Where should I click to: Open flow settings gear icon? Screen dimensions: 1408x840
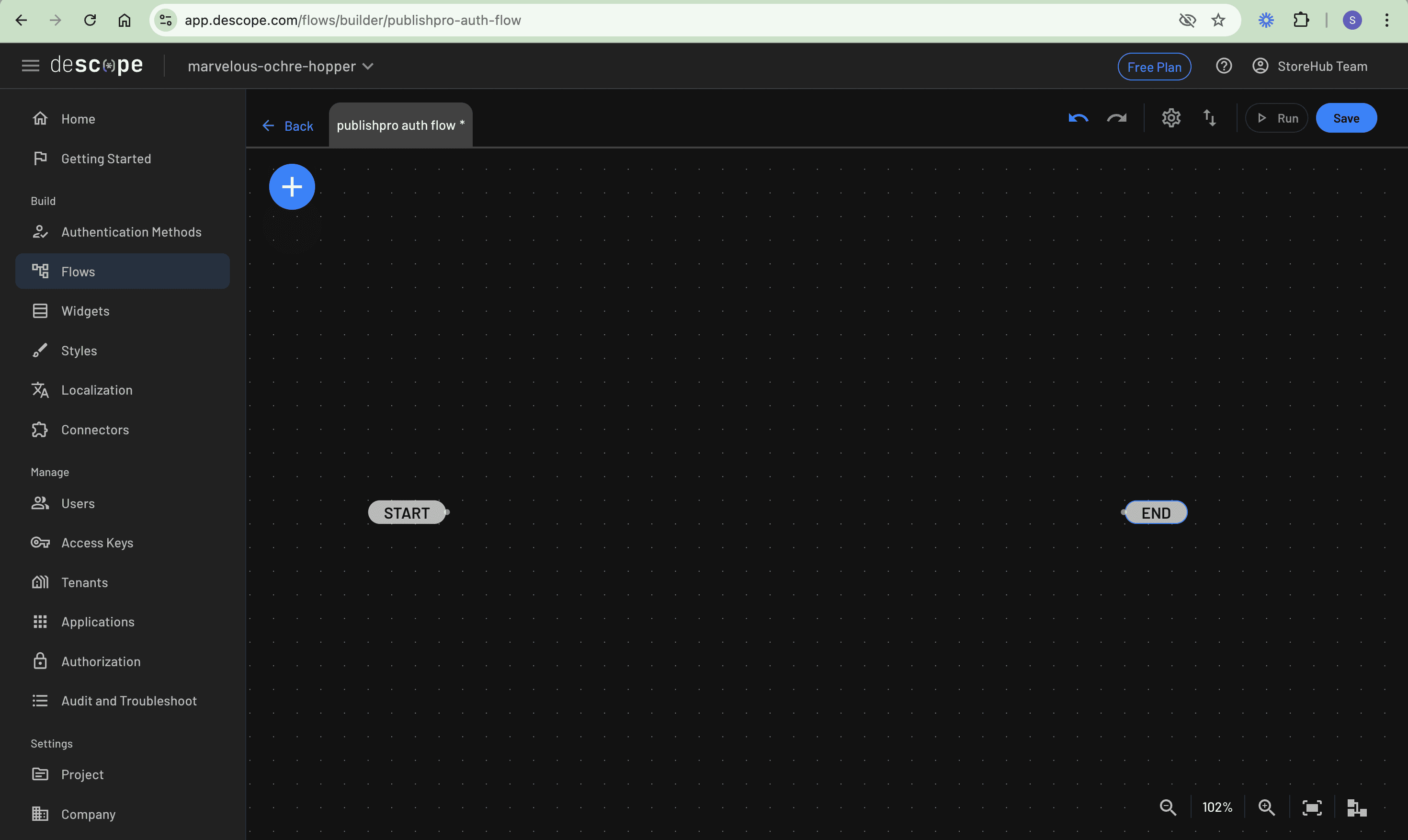pos(1171,118)
